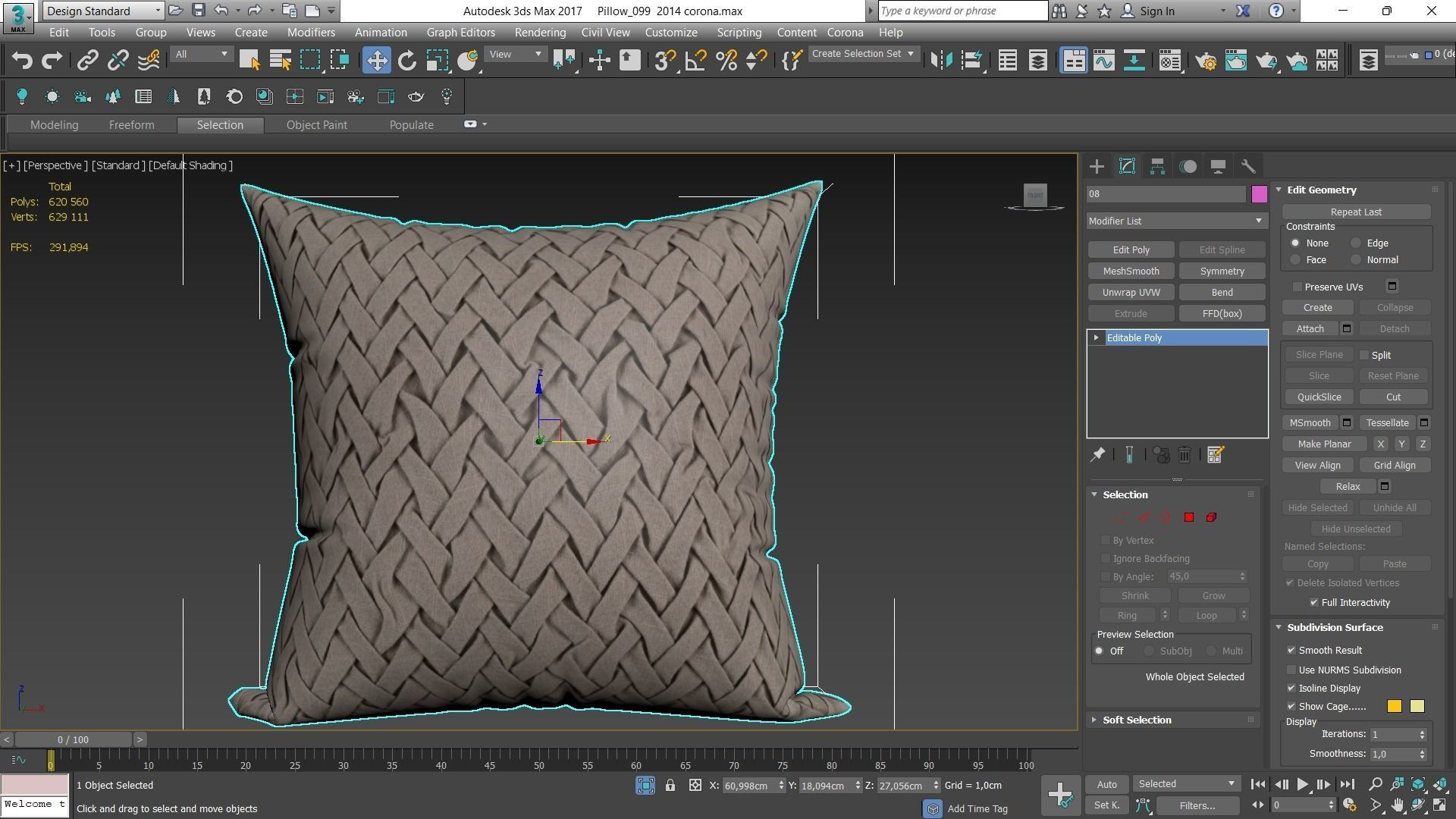This screenshot has width=1456, height=819.
Task: Open Create Selection Set dropdown
Action: [863, 54]
